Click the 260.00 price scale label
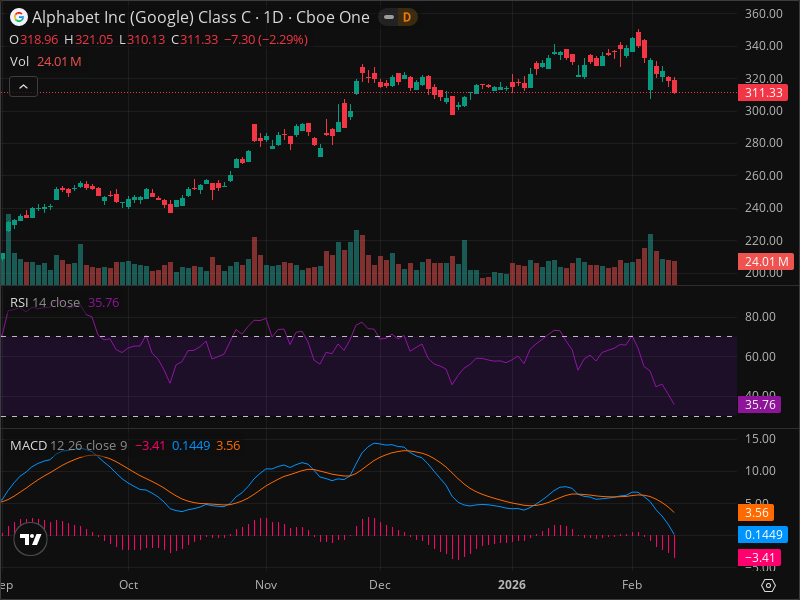This screenshot has height=600, width=800. (763, 176)
